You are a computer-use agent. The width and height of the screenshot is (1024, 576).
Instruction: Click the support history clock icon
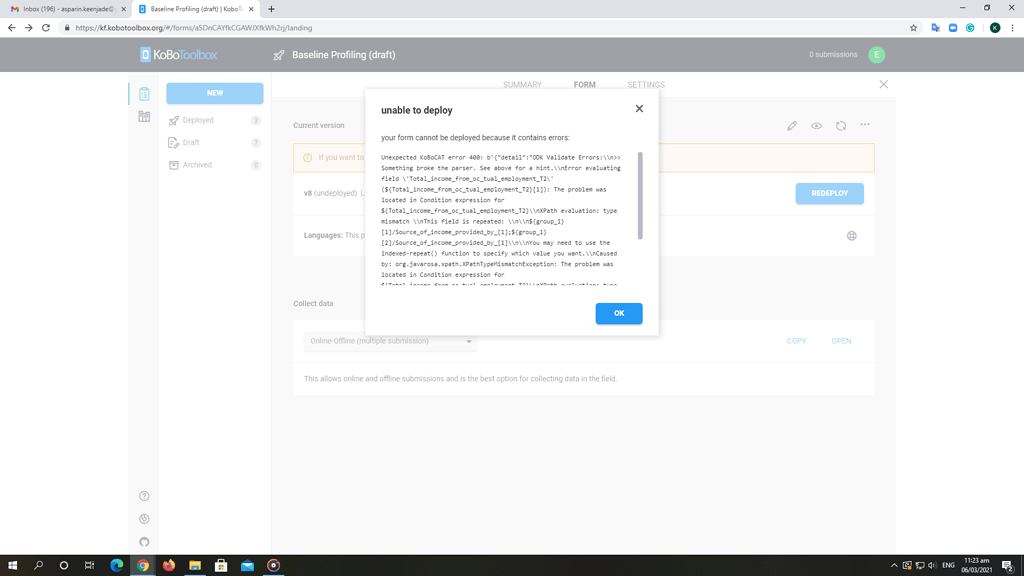pyautogui.click(x=143, y=519)
